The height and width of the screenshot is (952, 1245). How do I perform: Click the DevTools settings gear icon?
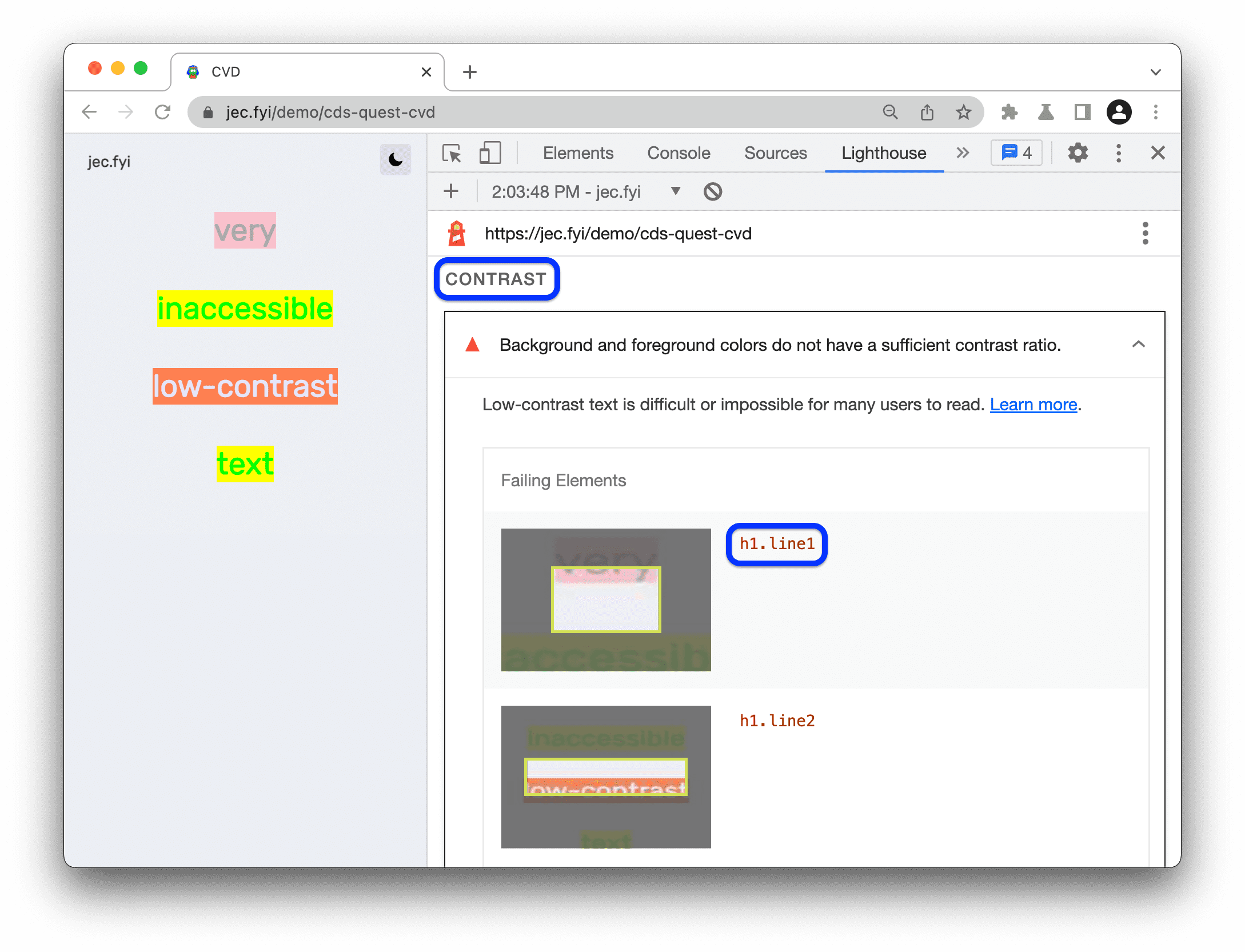tap(1078, 153)
